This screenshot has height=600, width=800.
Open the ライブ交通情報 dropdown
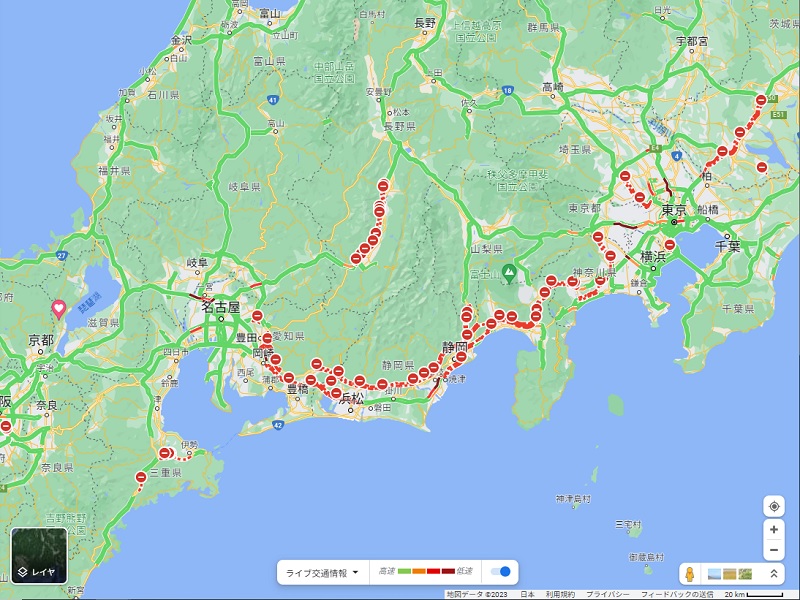click(322, 573)
